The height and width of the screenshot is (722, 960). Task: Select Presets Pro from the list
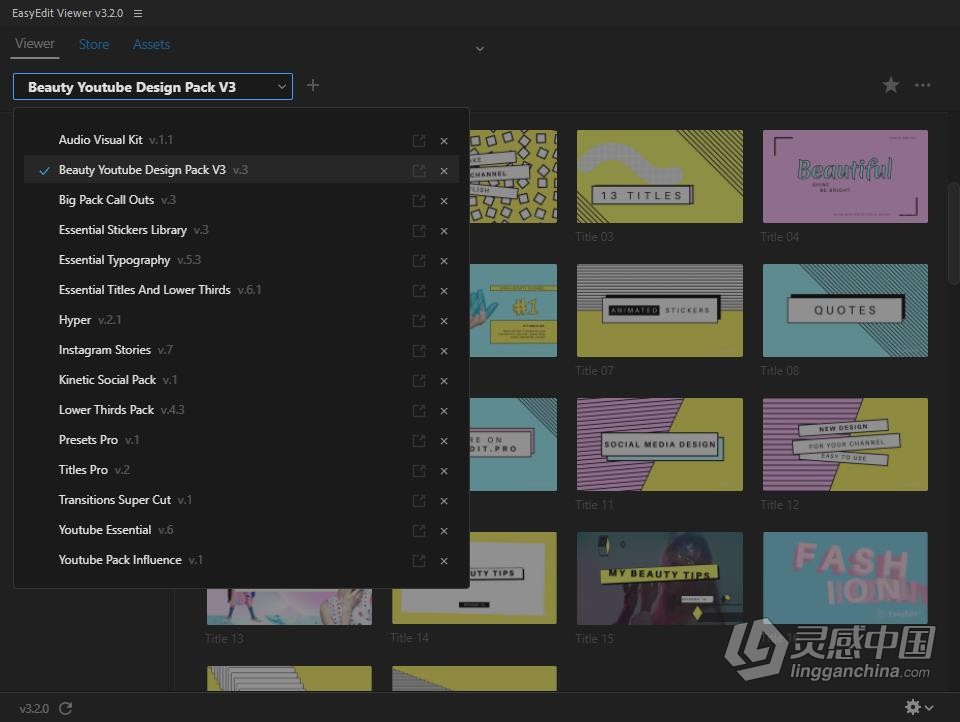coord(241,440)
